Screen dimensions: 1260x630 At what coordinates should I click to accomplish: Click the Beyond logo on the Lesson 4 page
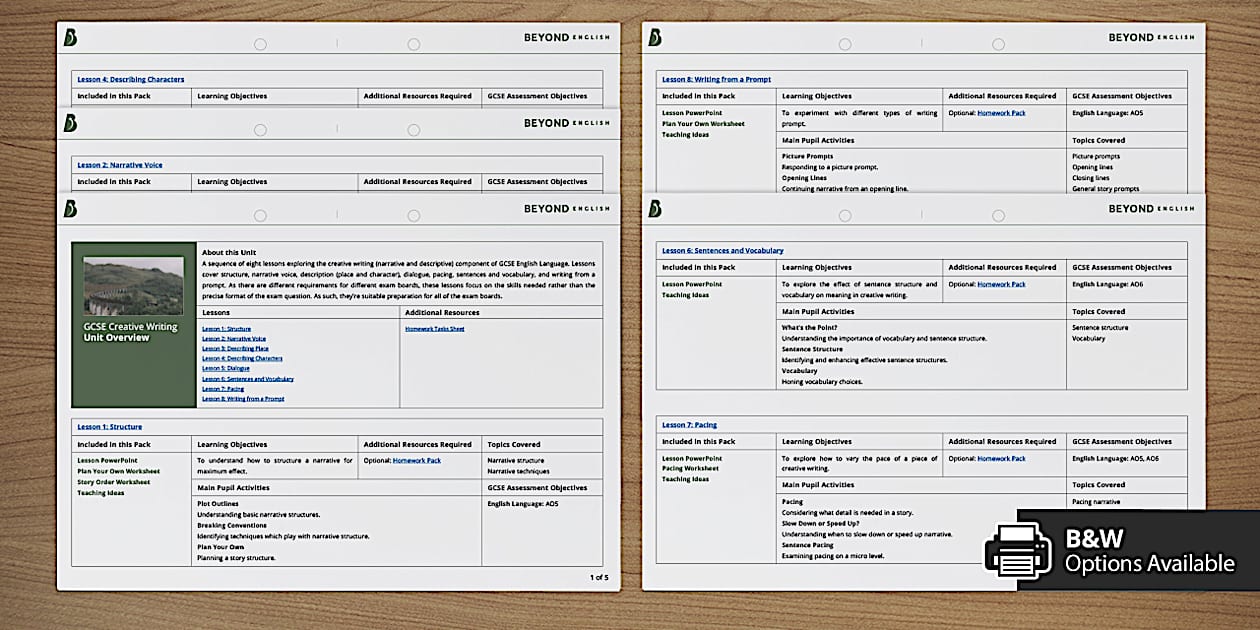pos(70,38)
